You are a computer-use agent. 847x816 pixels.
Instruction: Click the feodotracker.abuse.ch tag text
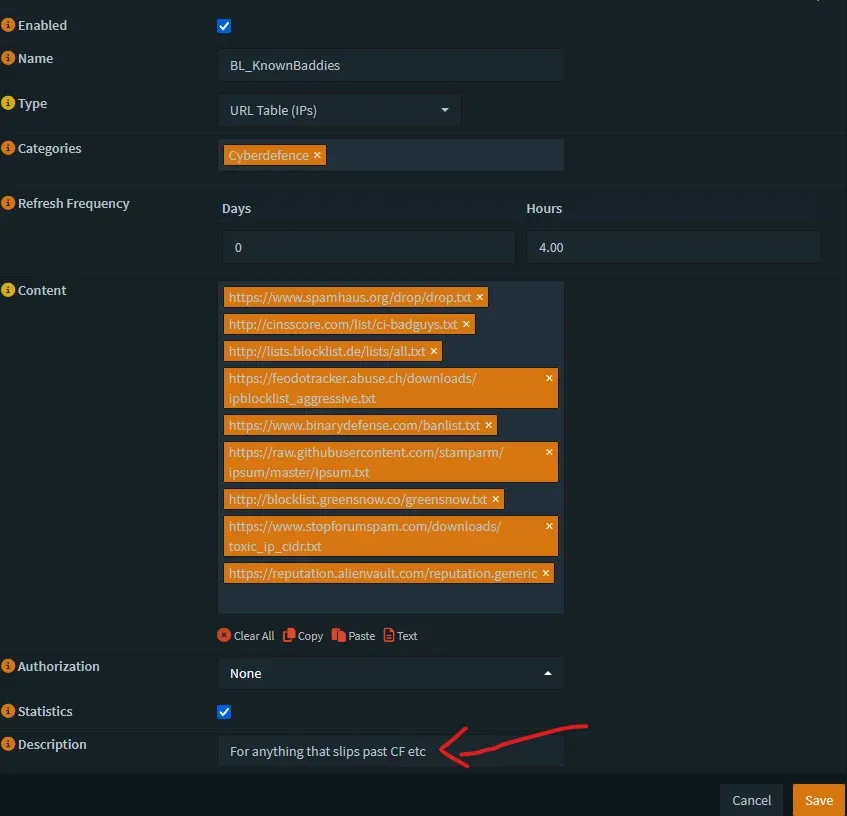352,388
